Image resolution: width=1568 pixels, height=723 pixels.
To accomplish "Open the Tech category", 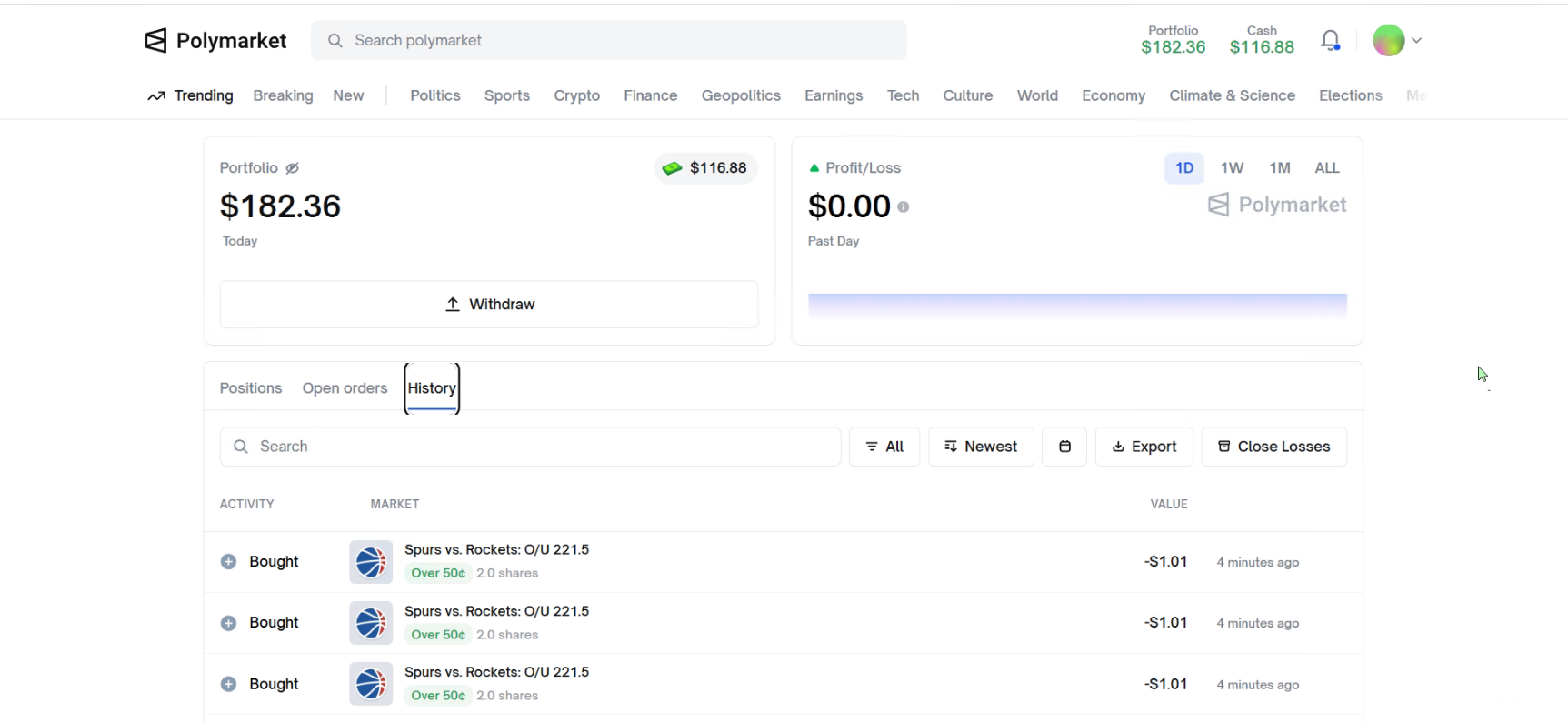I will (904, 95).
